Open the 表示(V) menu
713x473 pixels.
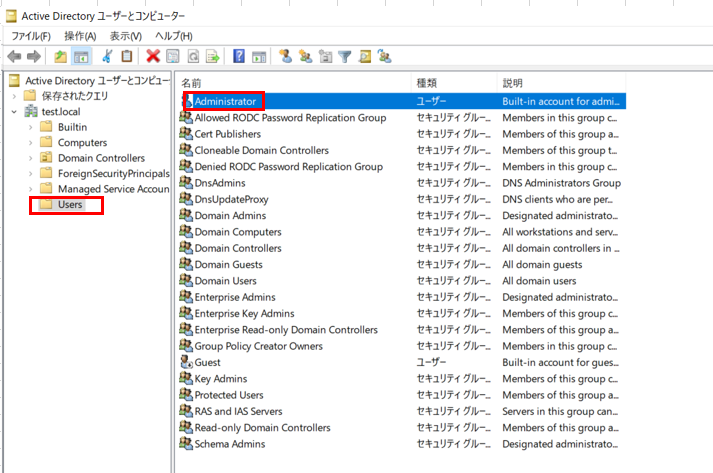click(126, 36)
